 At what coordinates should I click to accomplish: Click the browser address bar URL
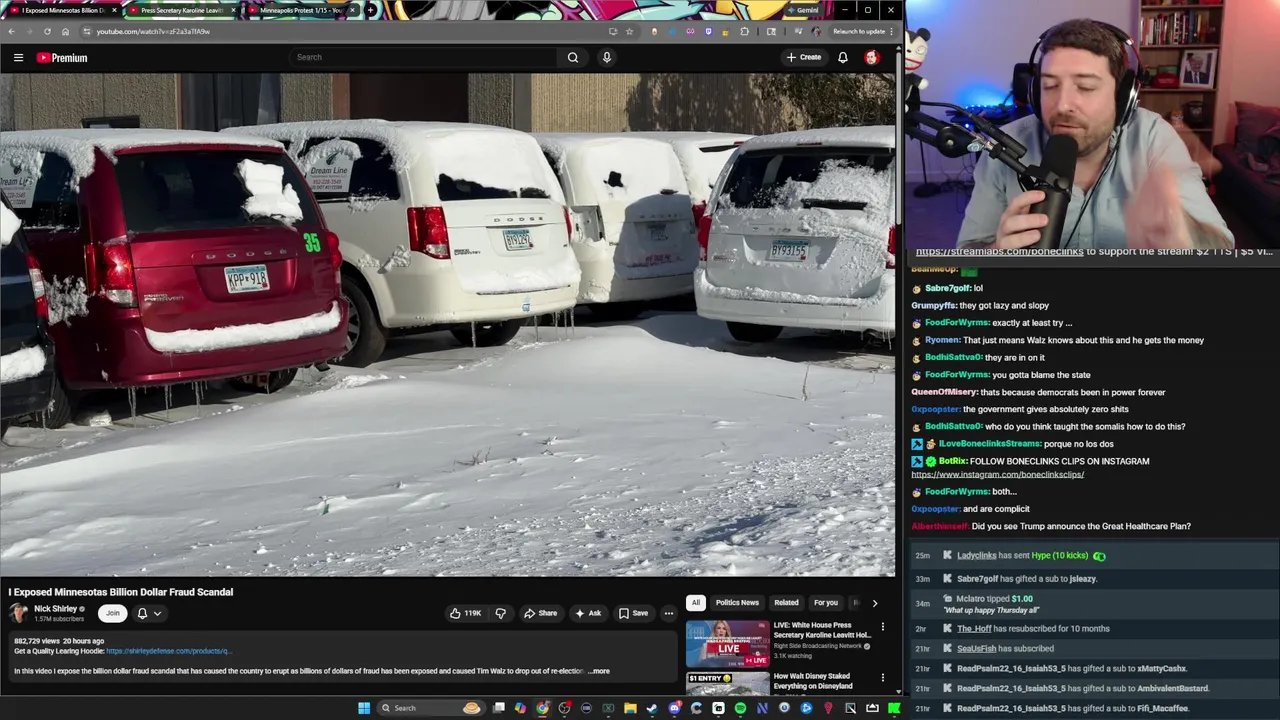(153, 31)
